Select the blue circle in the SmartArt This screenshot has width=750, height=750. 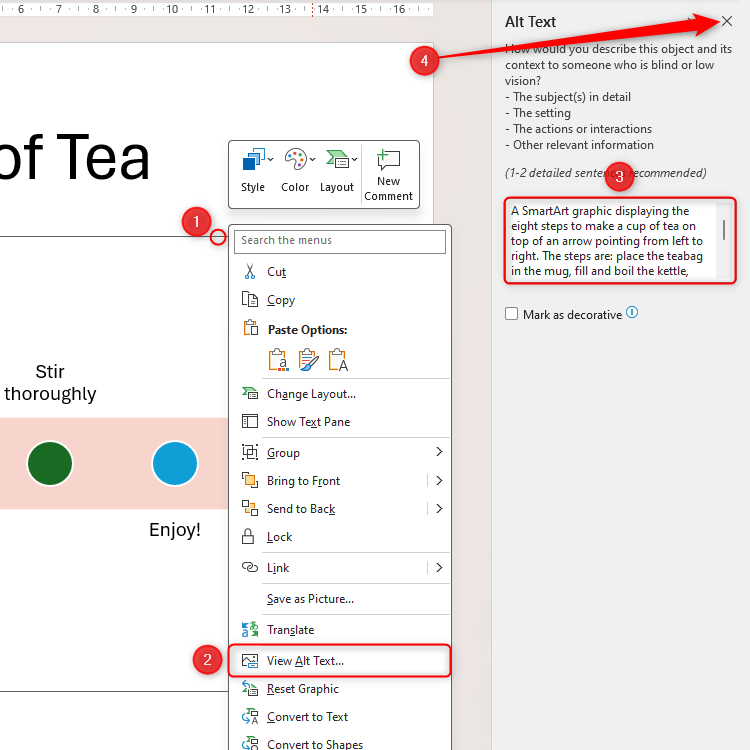point(175,463)
